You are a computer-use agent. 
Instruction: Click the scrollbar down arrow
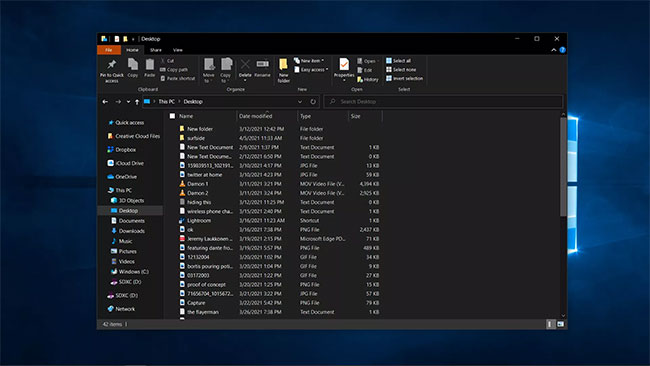(563, 316)
